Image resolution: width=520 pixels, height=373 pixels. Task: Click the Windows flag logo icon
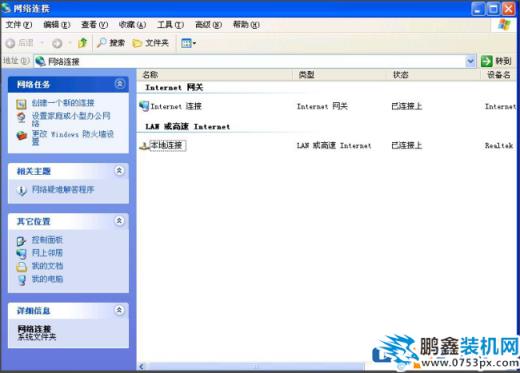tap(504, 25)
